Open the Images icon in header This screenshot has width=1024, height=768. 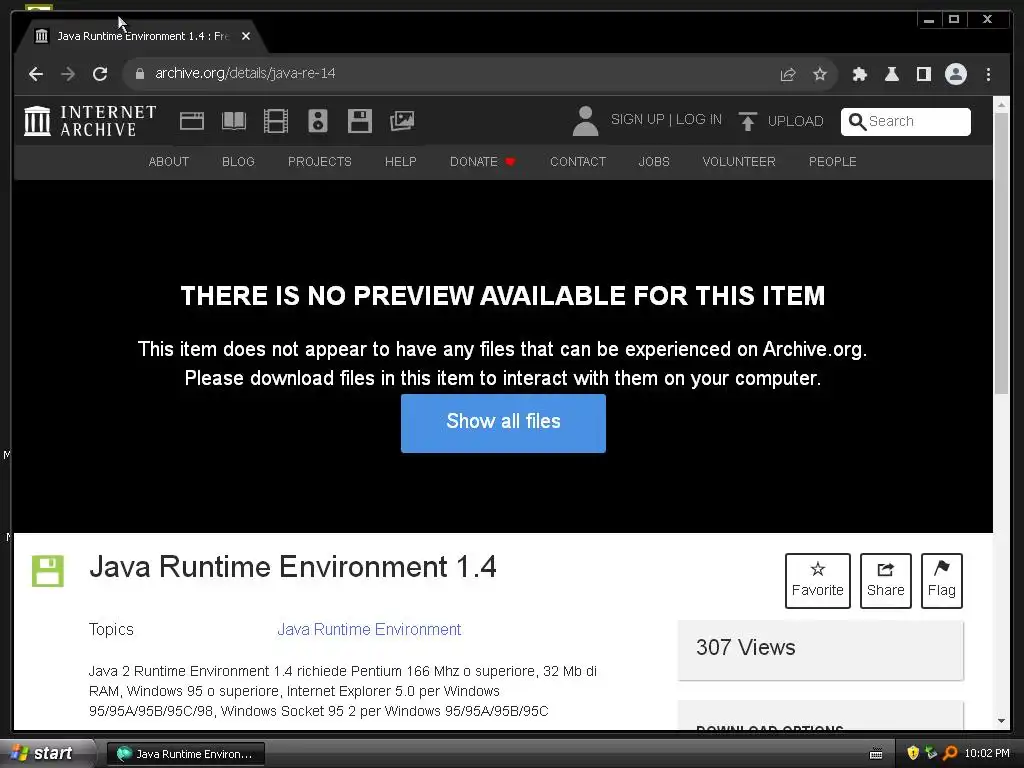tap(402, 121)
